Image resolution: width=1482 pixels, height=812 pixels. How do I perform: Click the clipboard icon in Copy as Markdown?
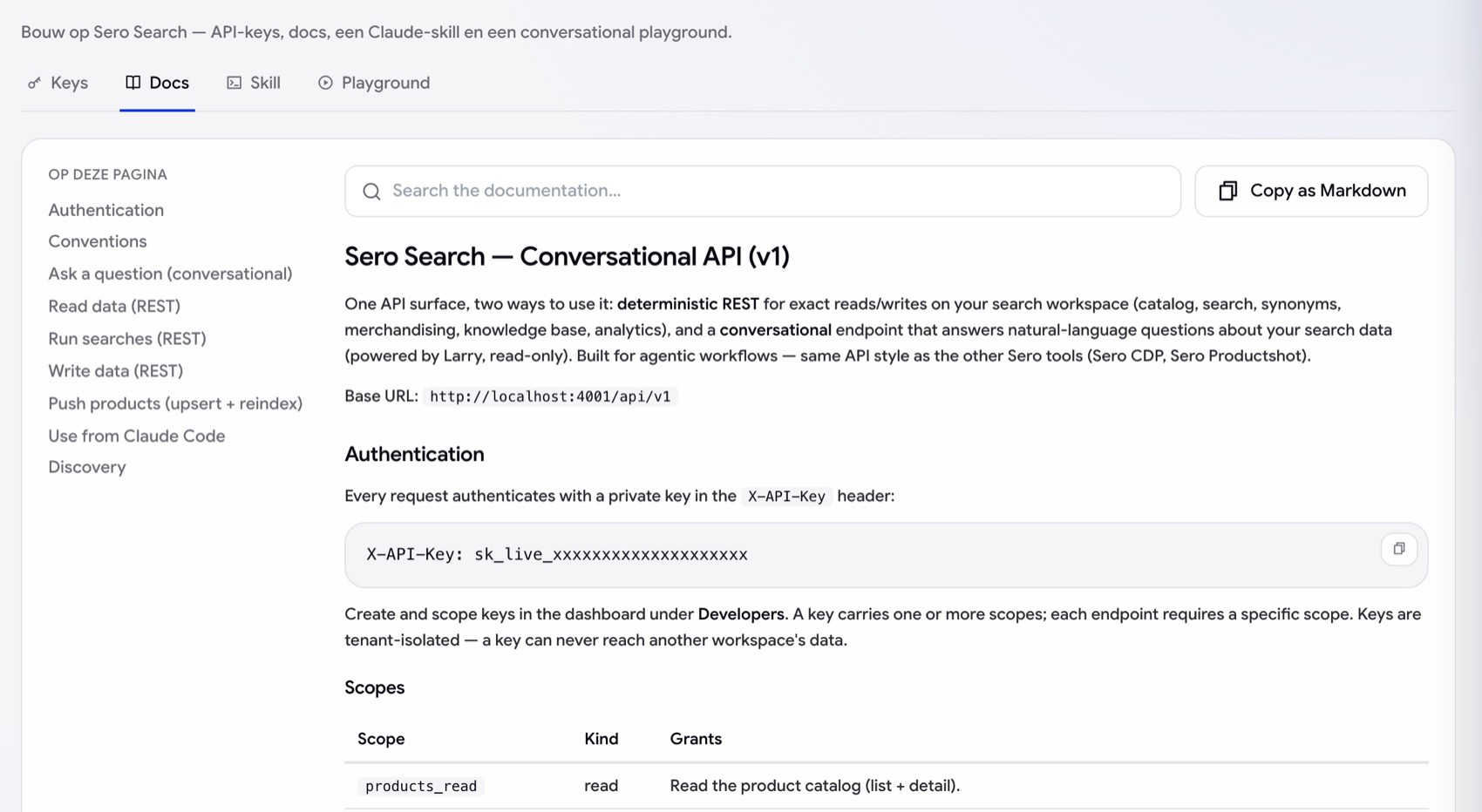click(1228, 191)
